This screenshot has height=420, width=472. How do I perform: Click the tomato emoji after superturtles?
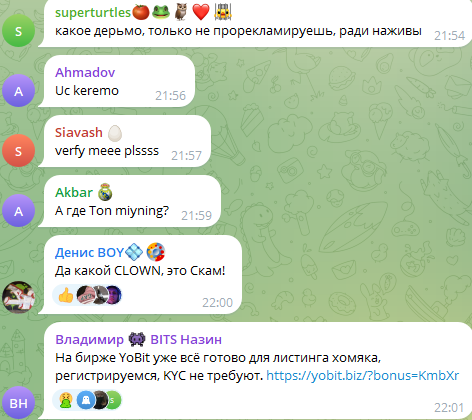click(141, 12)
